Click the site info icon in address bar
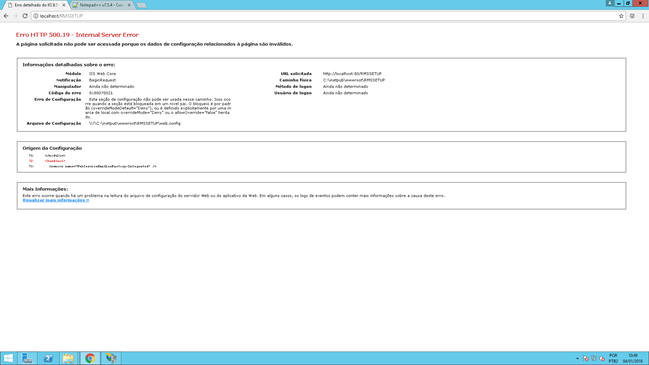 [36, 16]
